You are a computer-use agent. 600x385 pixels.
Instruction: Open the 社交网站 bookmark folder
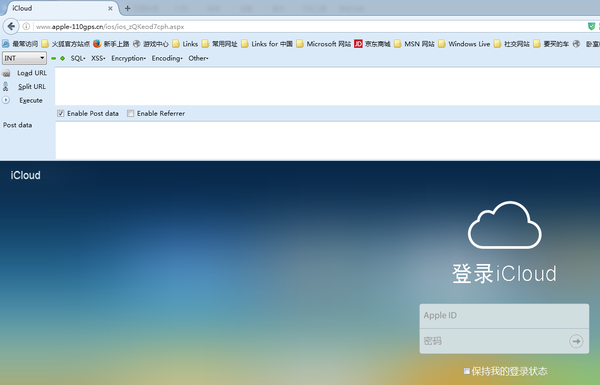click(512, 44)
